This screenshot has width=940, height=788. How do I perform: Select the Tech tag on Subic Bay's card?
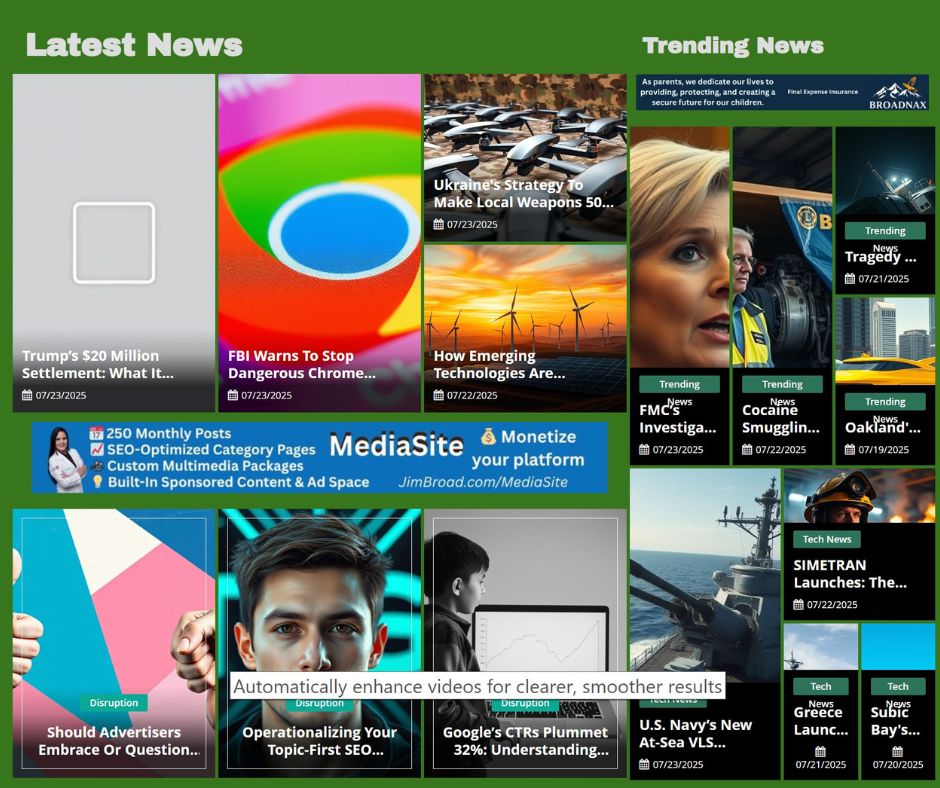897,686
